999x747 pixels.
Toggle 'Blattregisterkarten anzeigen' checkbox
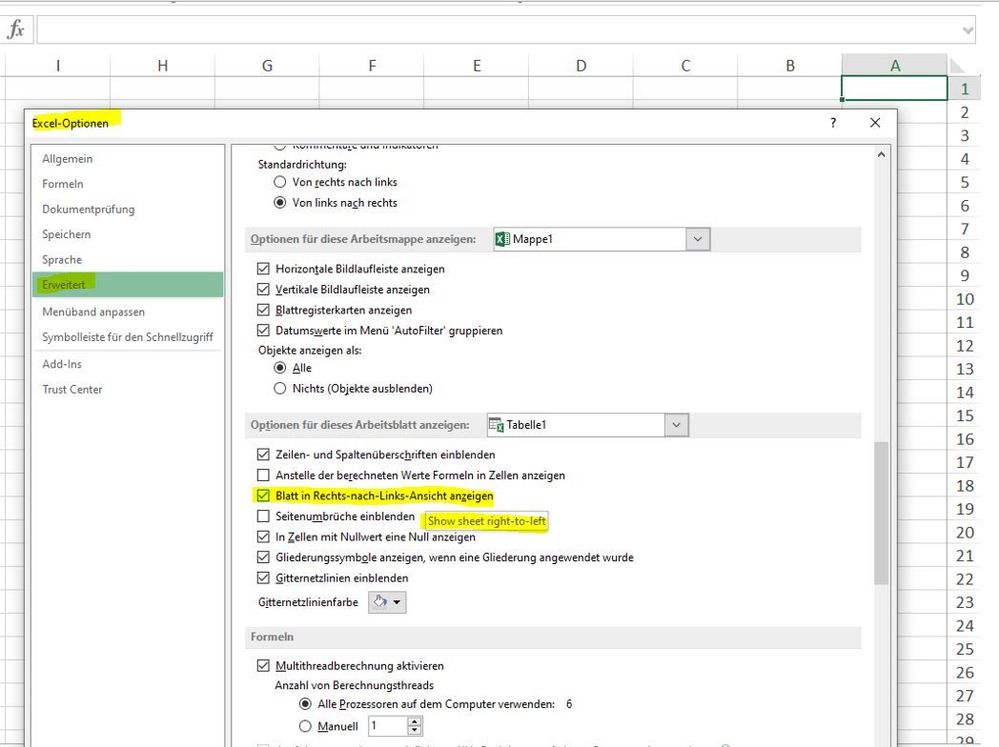[263, 310]
